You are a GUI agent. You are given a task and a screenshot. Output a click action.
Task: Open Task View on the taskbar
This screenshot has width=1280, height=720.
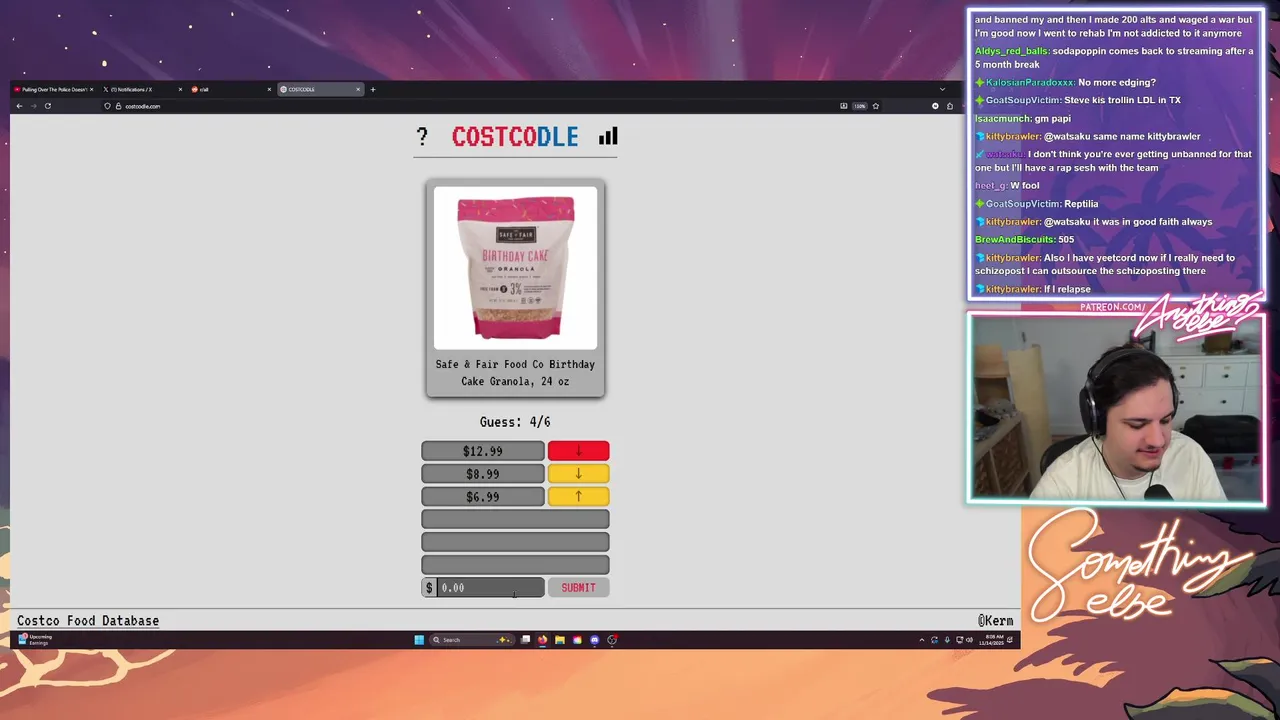click(x=525, y=640)
